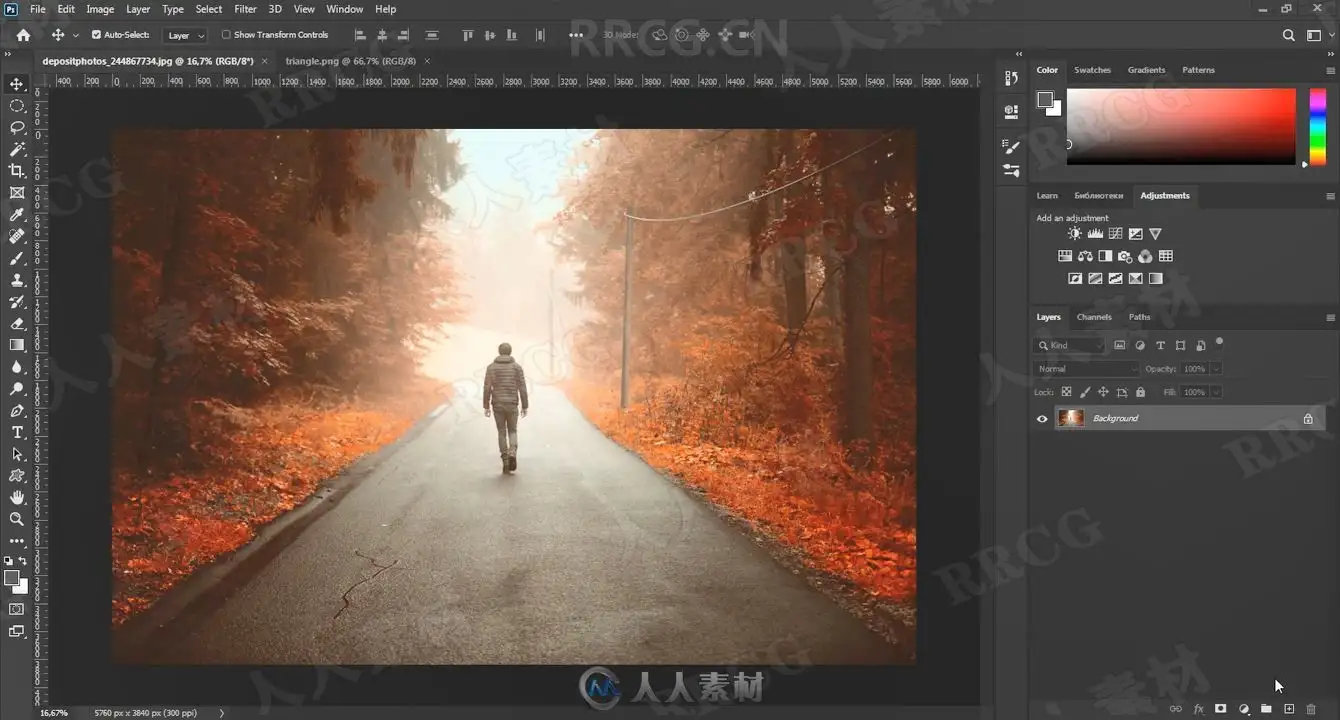
Task: Open the Normal blend mode dropdown
Action: click(x=1085, y=369)
